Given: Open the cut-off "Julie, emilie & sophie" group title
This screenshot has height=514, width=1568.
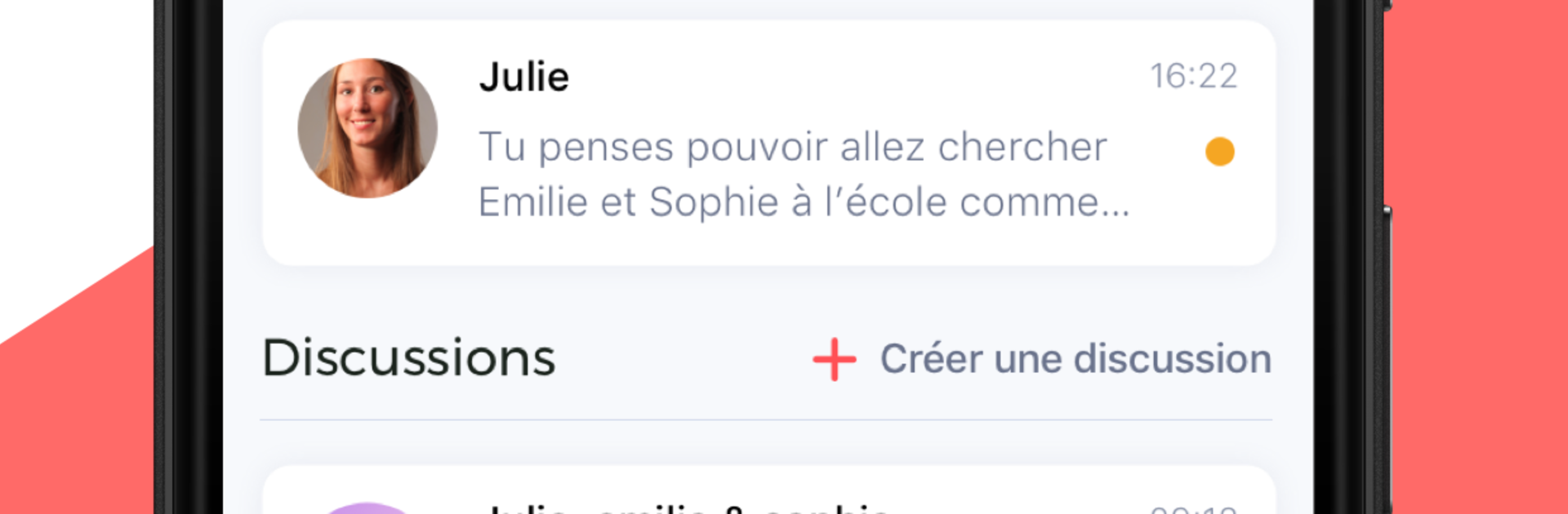Looking at the screenshot, I should [x=686, y=509].
